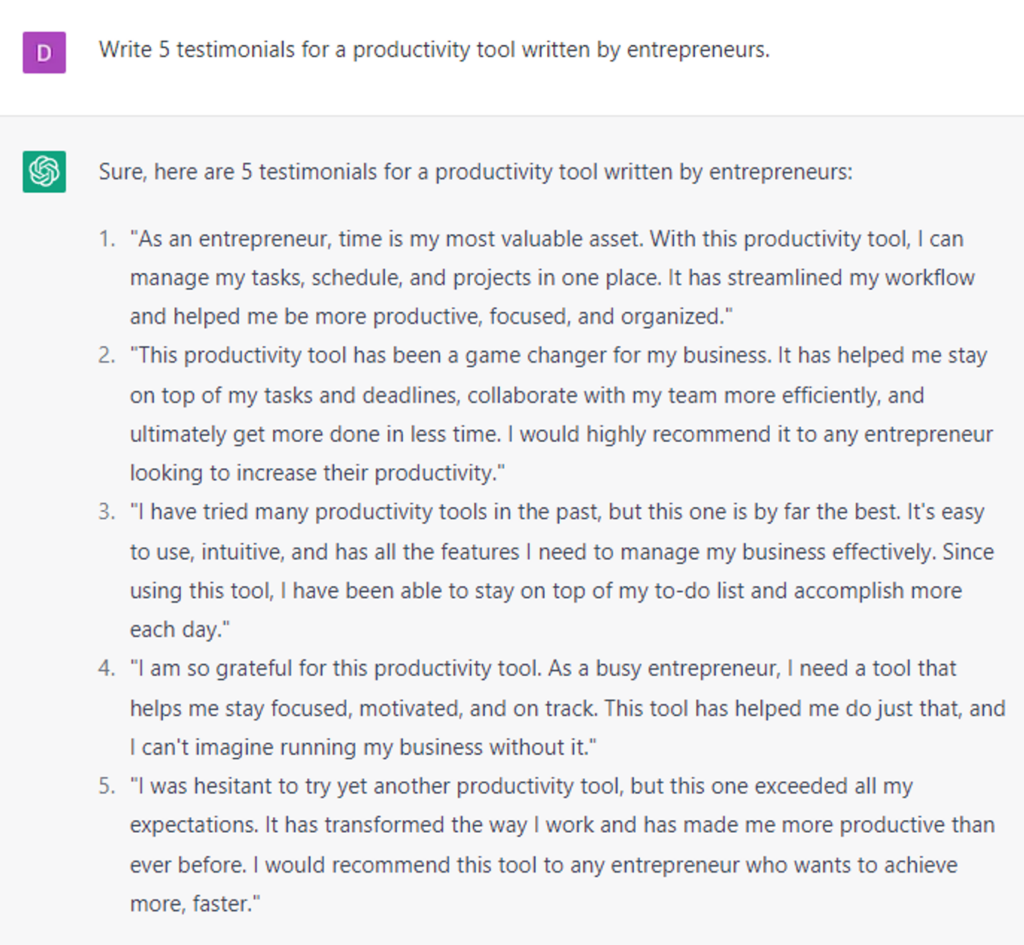Click the first testimonial starting "As an entrepreneur"

(x=552, y=278)
